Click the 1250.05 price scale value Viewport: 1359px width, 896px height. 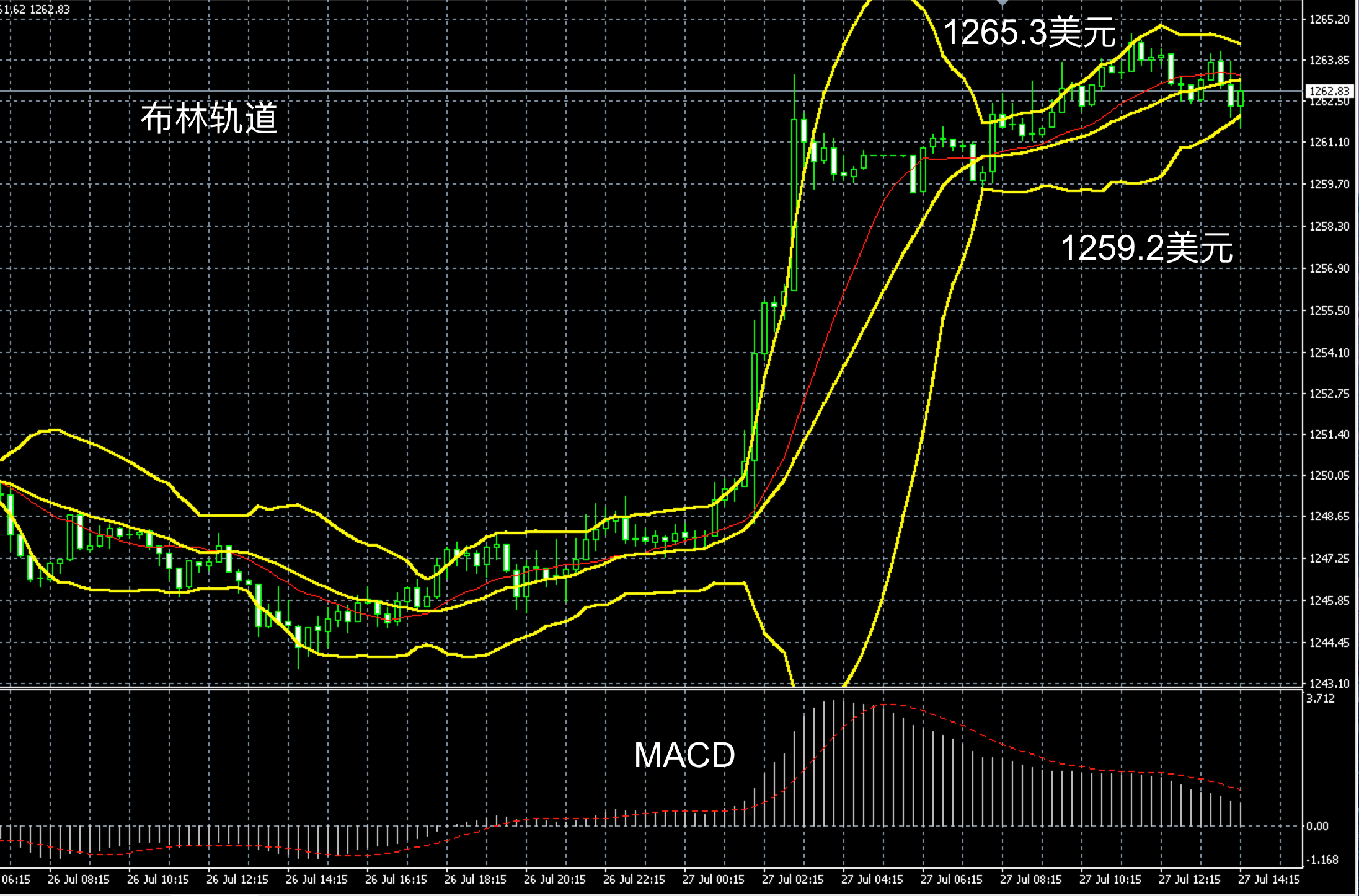point(1329,475)
